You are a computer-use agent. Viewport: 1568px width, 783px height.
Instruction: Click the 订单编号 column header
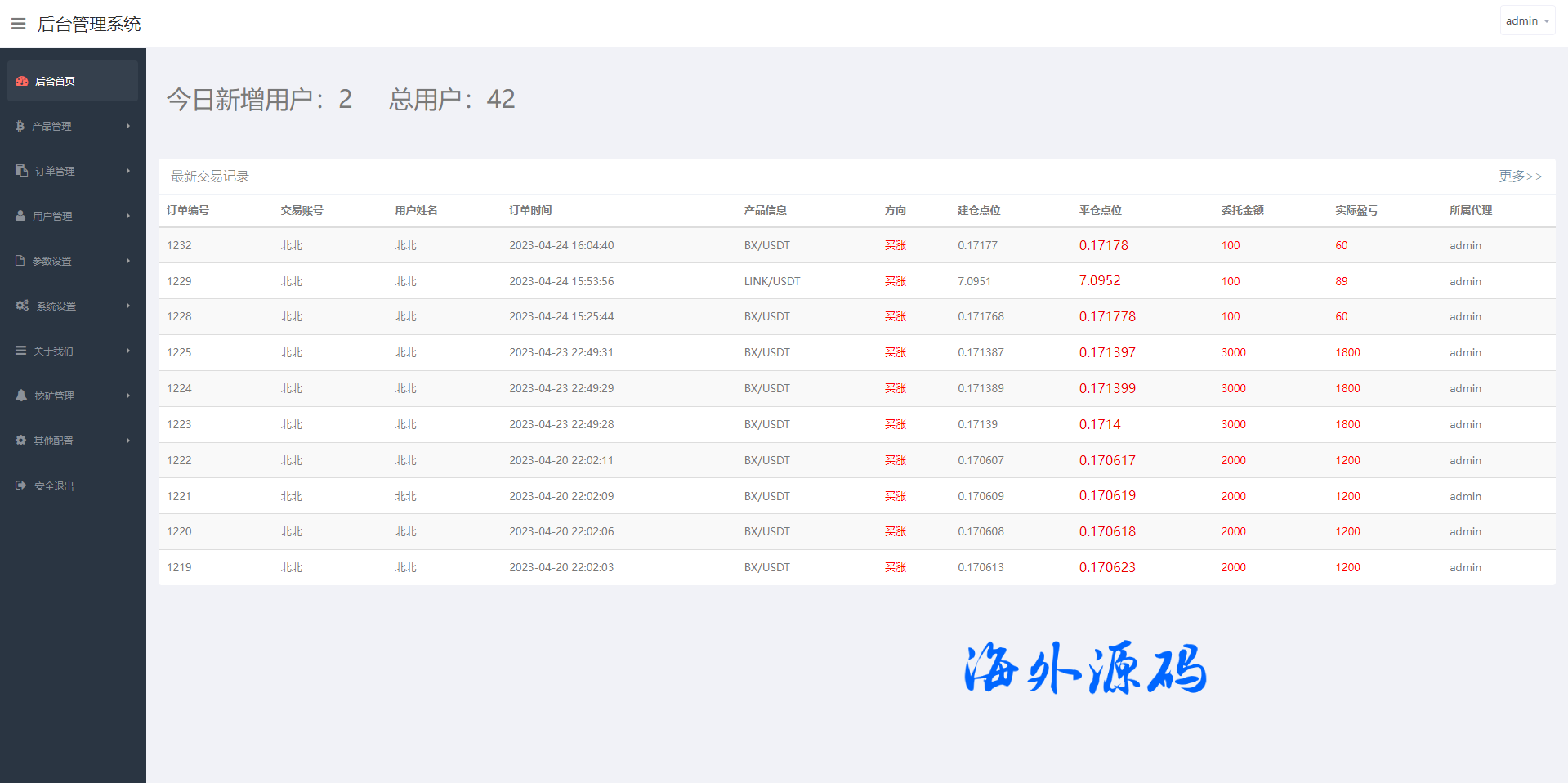click(x=188, y=210)
